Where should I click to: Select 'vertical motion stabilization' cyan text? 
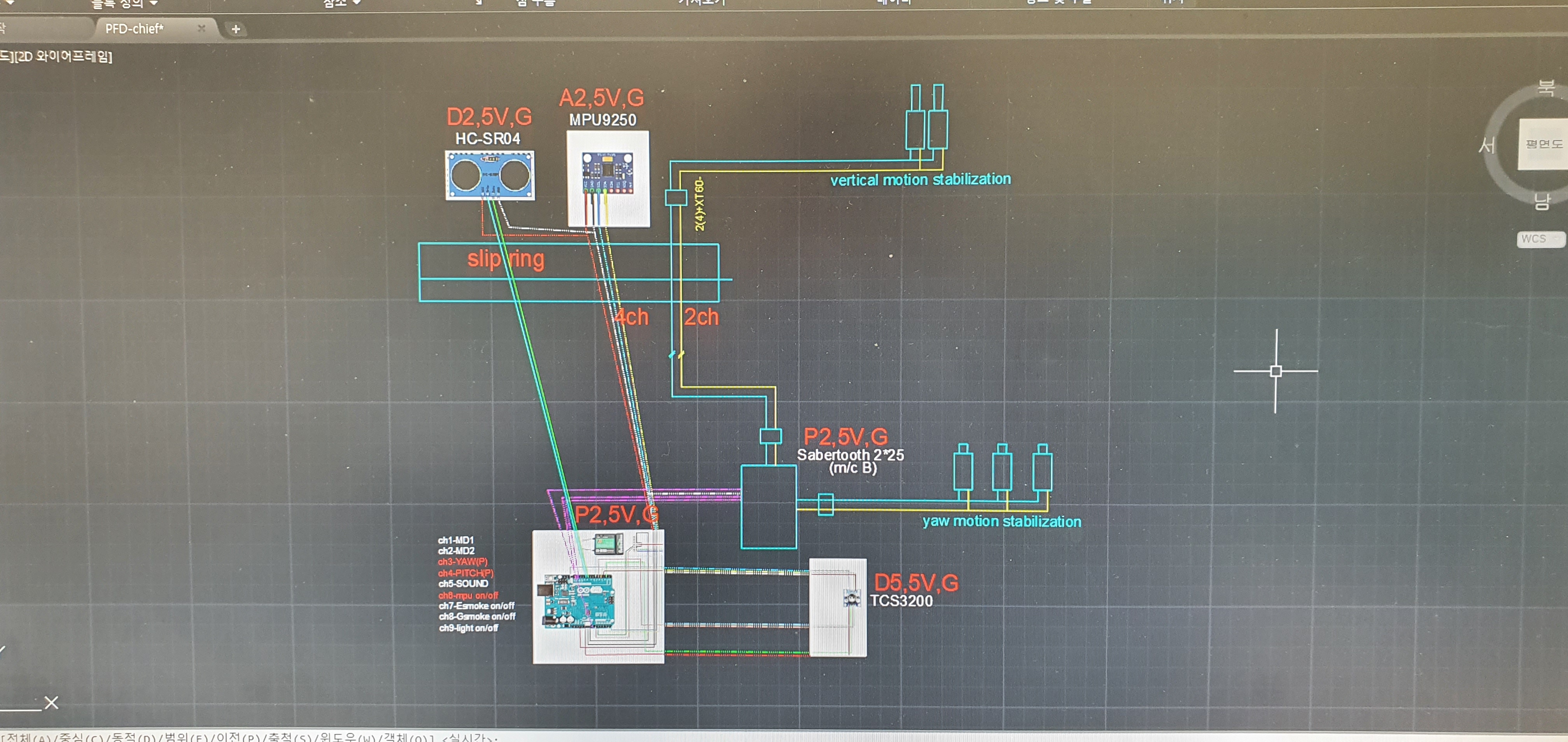point(920,180)
